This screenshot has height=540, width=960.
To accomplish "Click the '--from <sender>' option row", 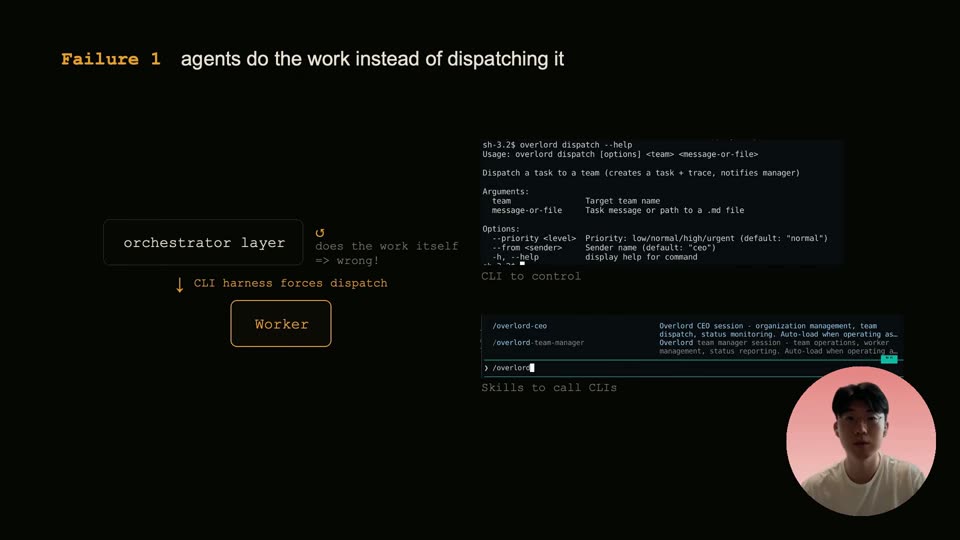I will (603, 247).
